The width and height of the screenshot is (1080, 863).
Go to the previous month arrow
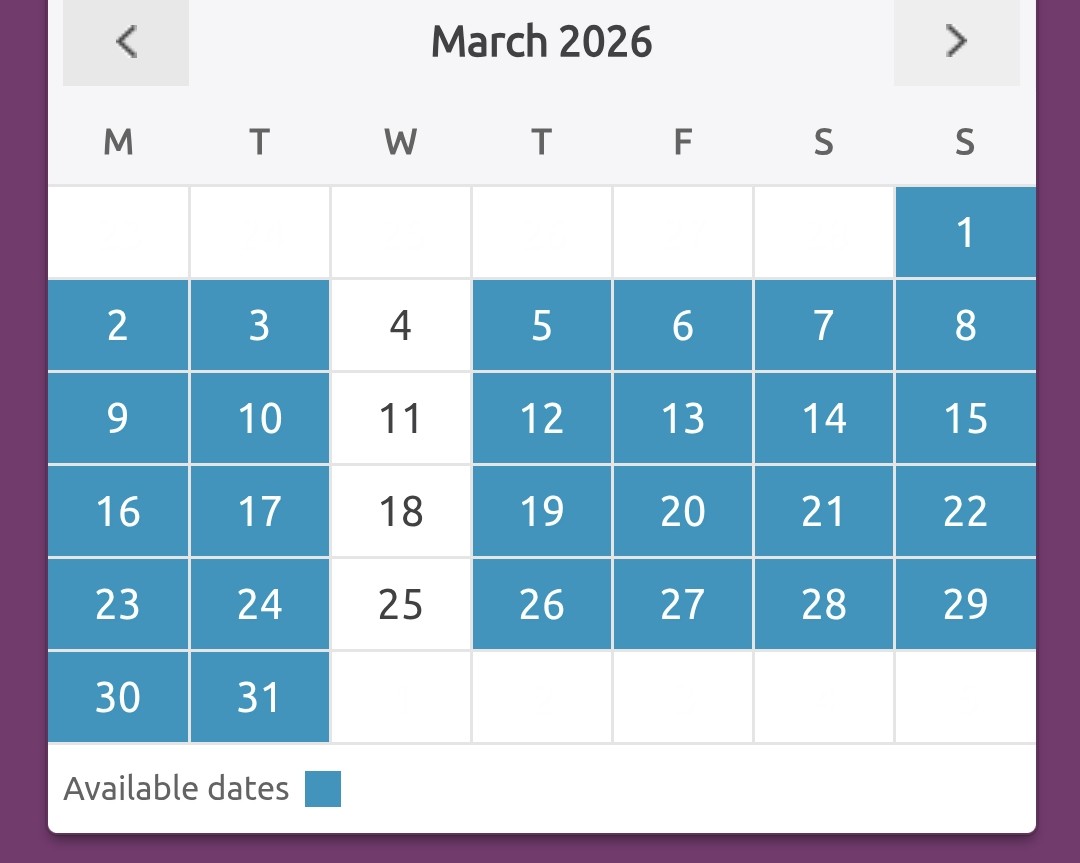point(125,42)
